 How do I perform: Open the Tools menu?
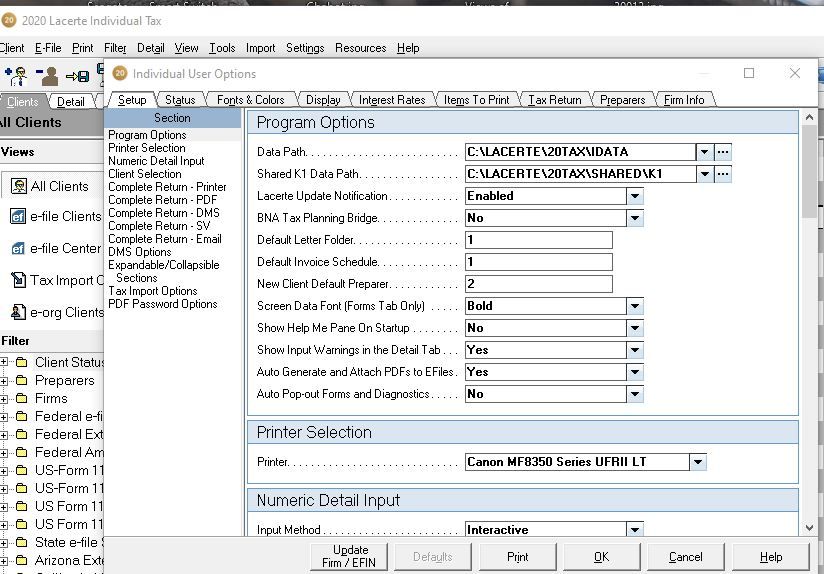pyautogui.click(x=222, y=48)
